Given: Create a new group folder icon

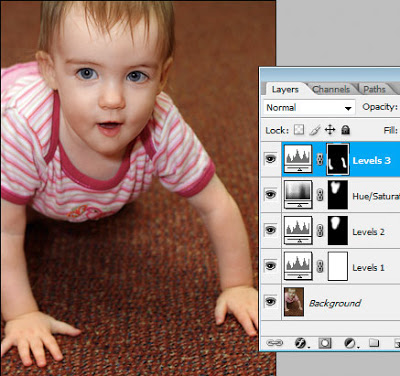Looking at the screenshot, I should tap(374, 343).
